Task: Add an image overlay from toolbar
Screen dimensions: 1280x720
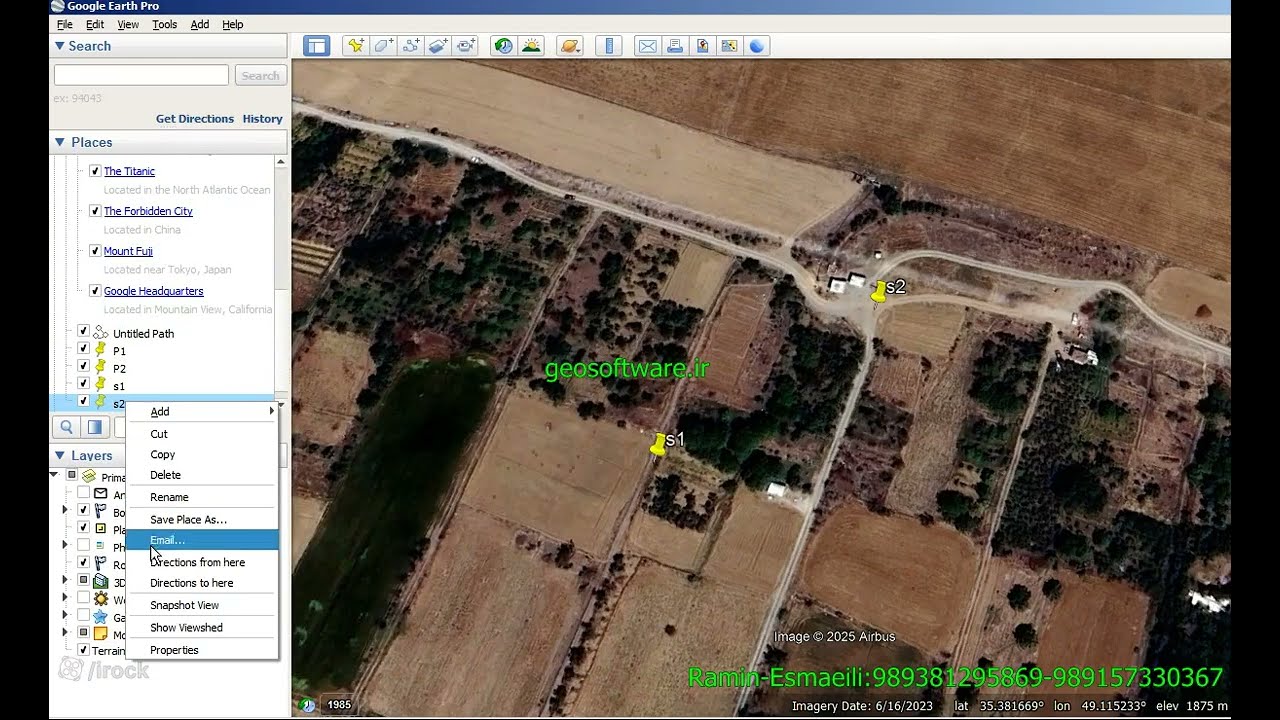Action: (x=438, y=45)
